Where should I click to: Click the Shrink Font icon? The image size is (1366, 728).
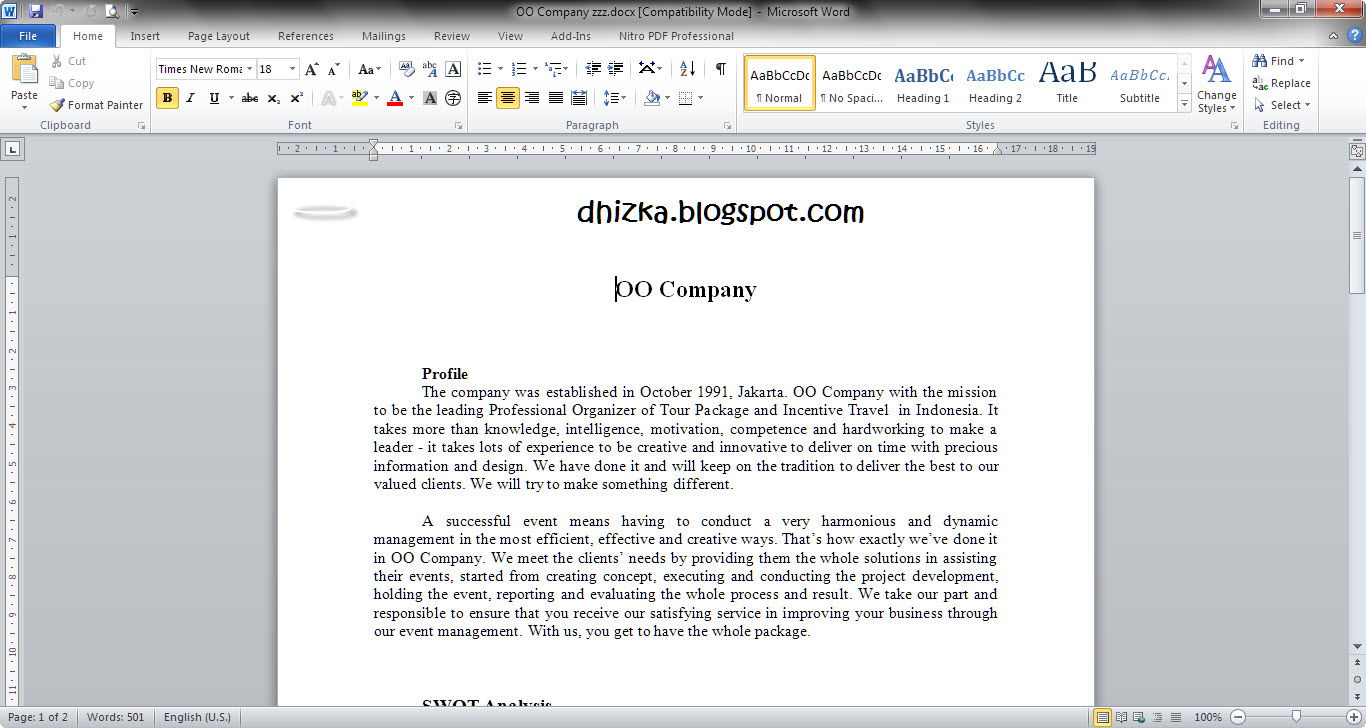334,69
